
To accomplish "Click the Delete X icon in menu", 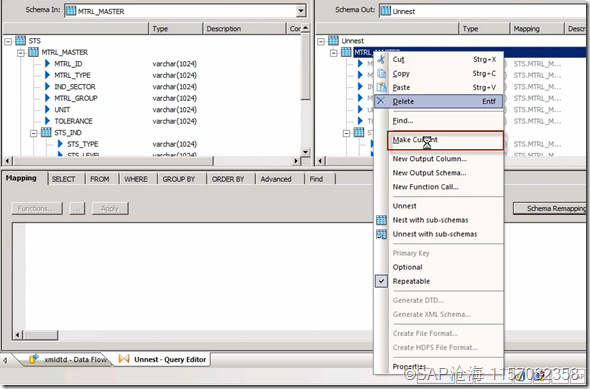I will 381,101.
